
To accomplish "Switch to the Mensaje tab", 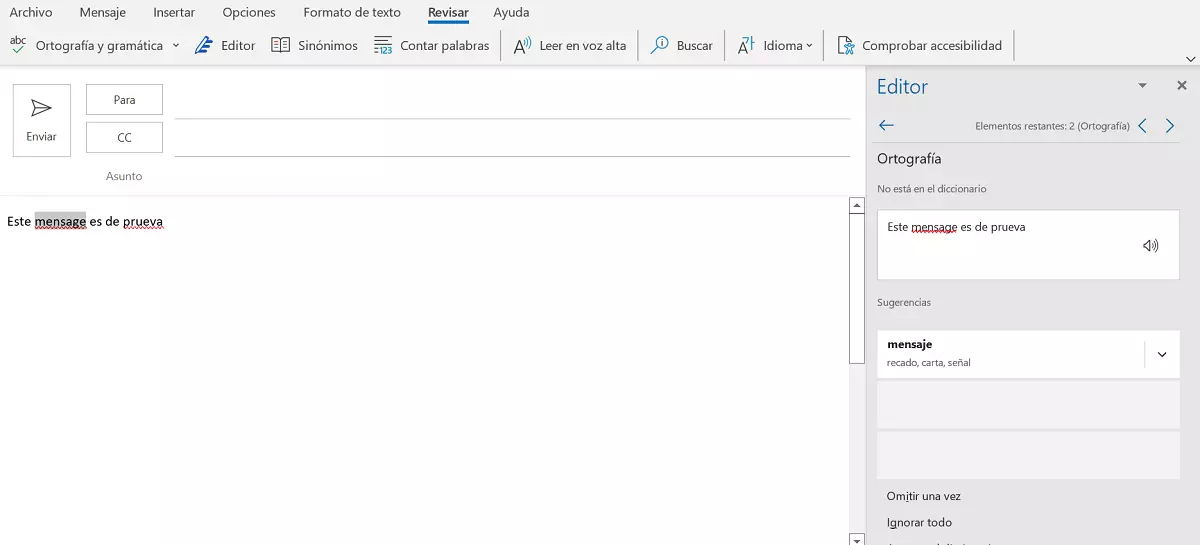I will pos(103,13).
